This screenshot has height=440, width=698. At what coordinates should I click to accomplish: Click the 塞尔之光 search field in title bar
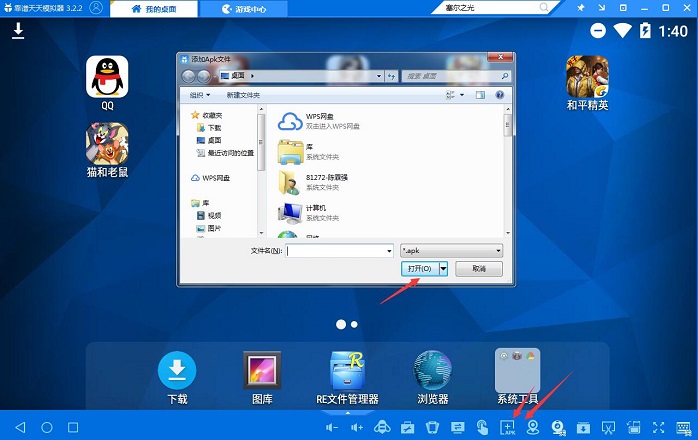point(495,8)
